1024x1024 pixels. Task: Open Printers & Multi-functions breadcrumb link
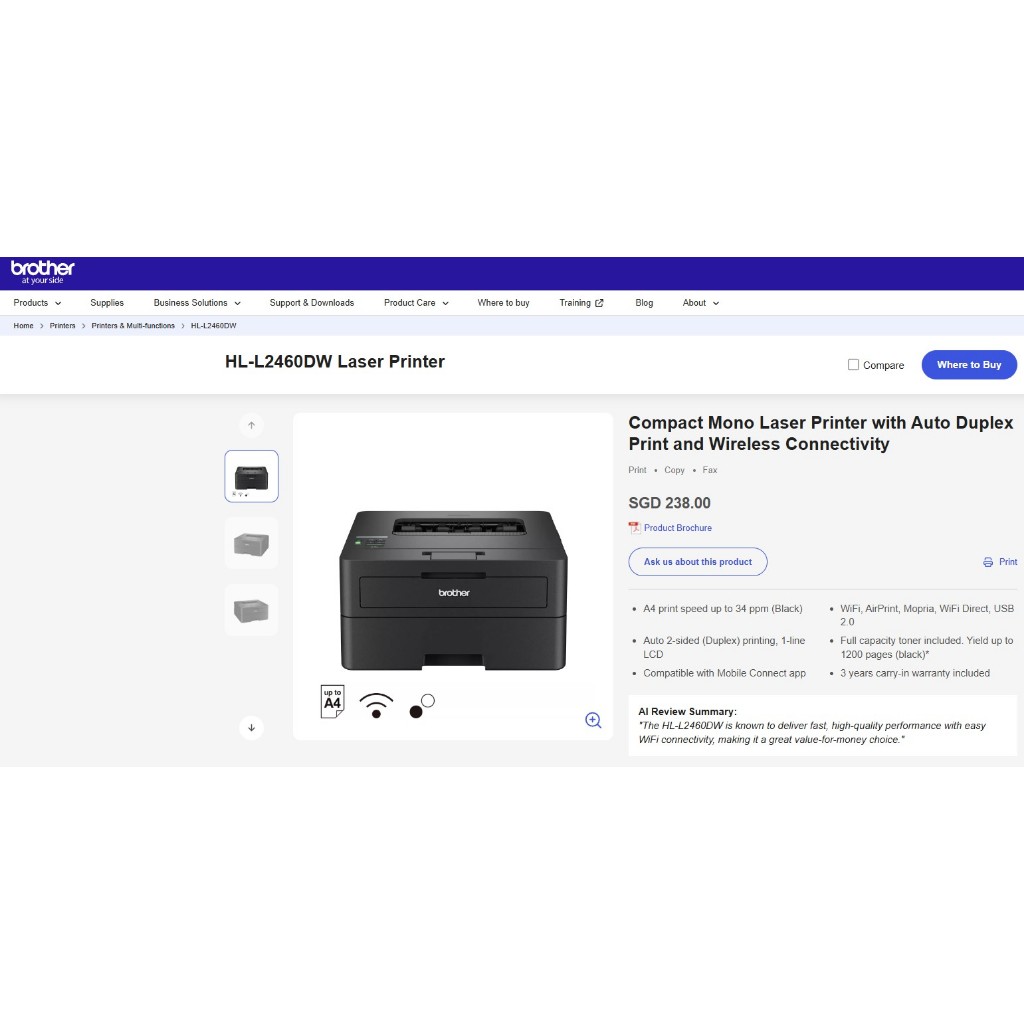point(133,326)
